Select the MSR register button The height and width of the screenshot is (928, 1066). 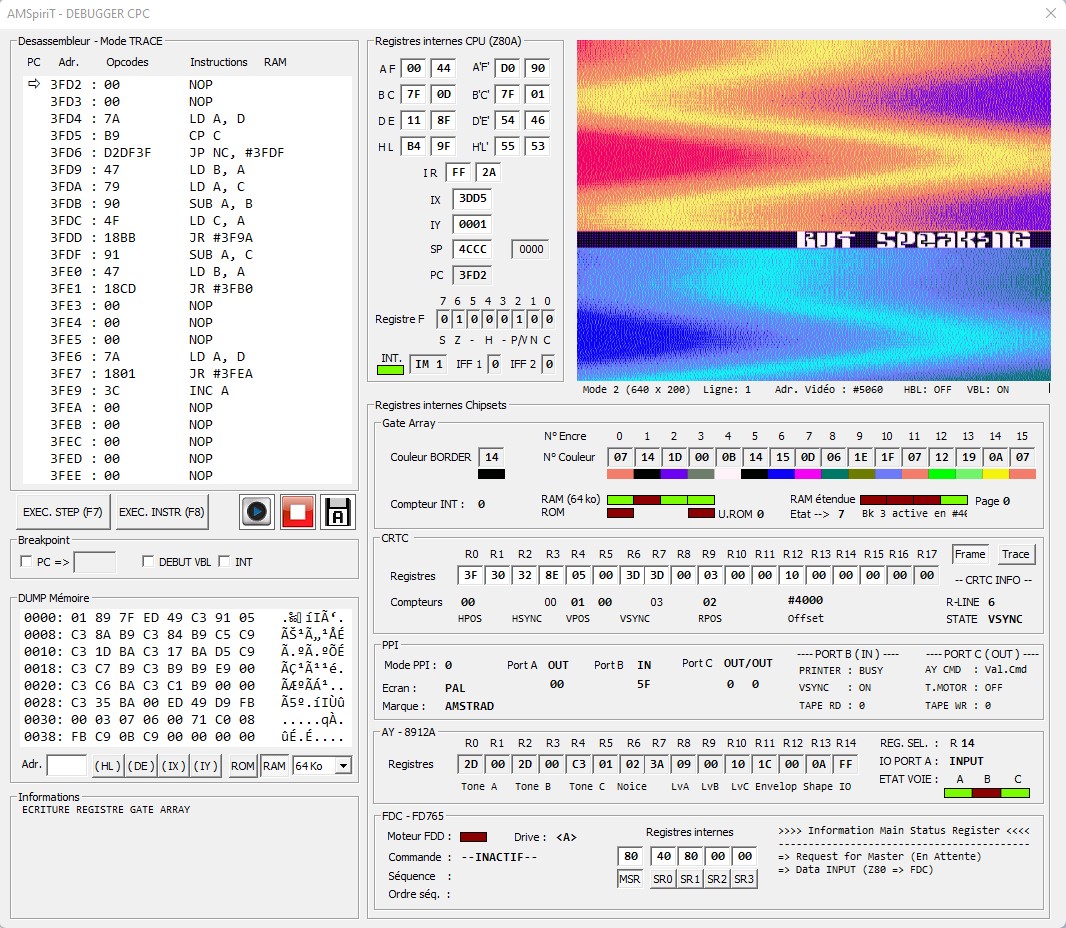click(x=630, y=879)
